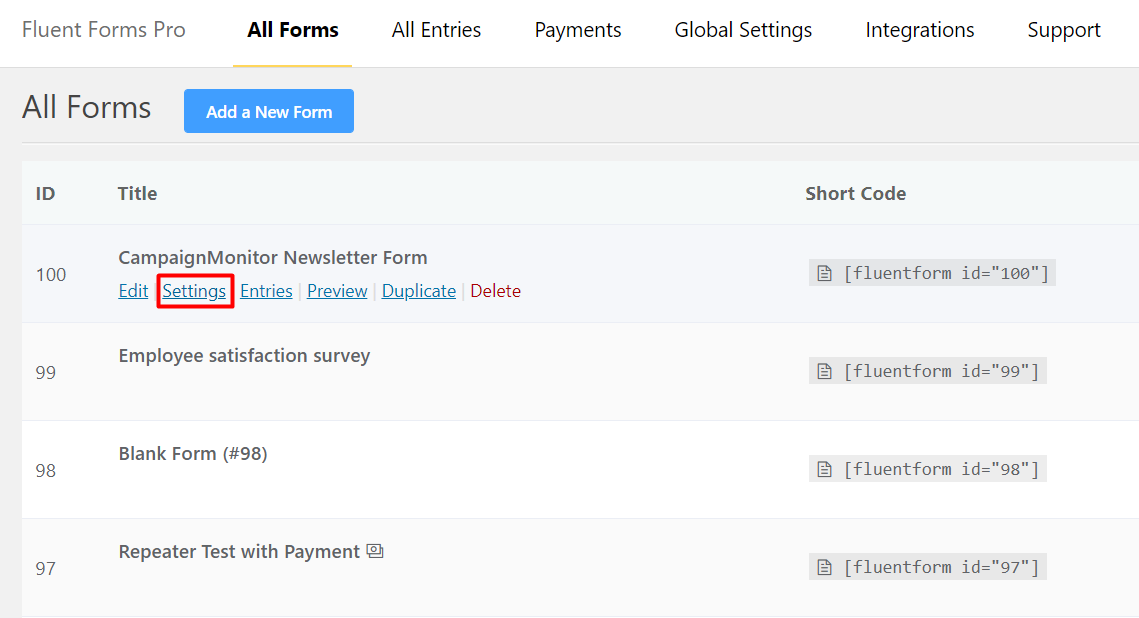View Entries of form 100
1139x618 pixels.
pyautogui.click(x=266, y=291)
